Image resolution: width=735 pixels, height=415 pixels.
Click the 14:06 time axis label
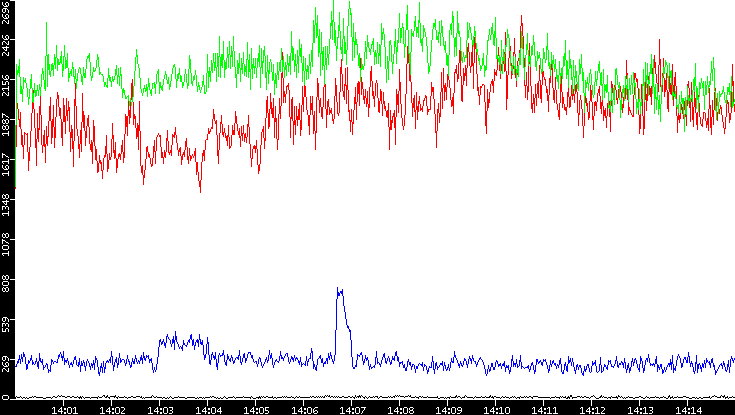pyautogui.click(x=304, y=410)
